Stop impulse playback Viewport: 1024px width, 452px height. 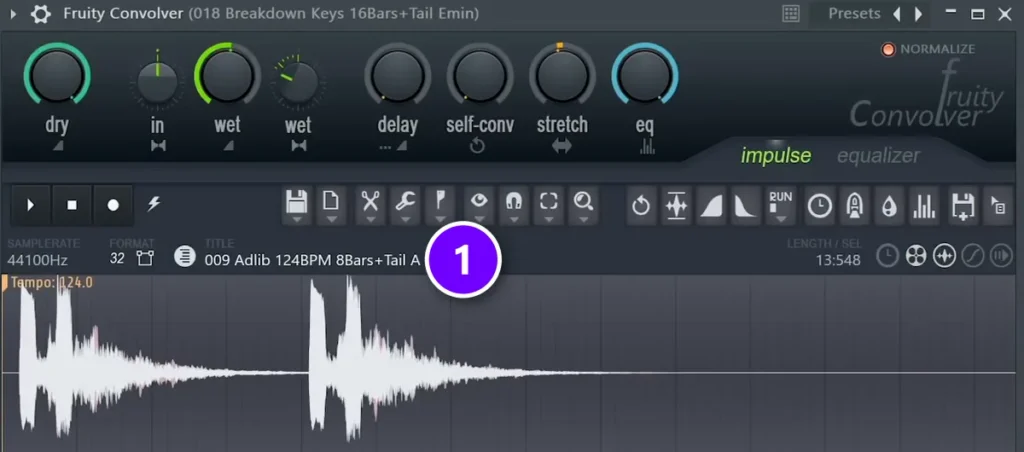[x=72, y=205]
